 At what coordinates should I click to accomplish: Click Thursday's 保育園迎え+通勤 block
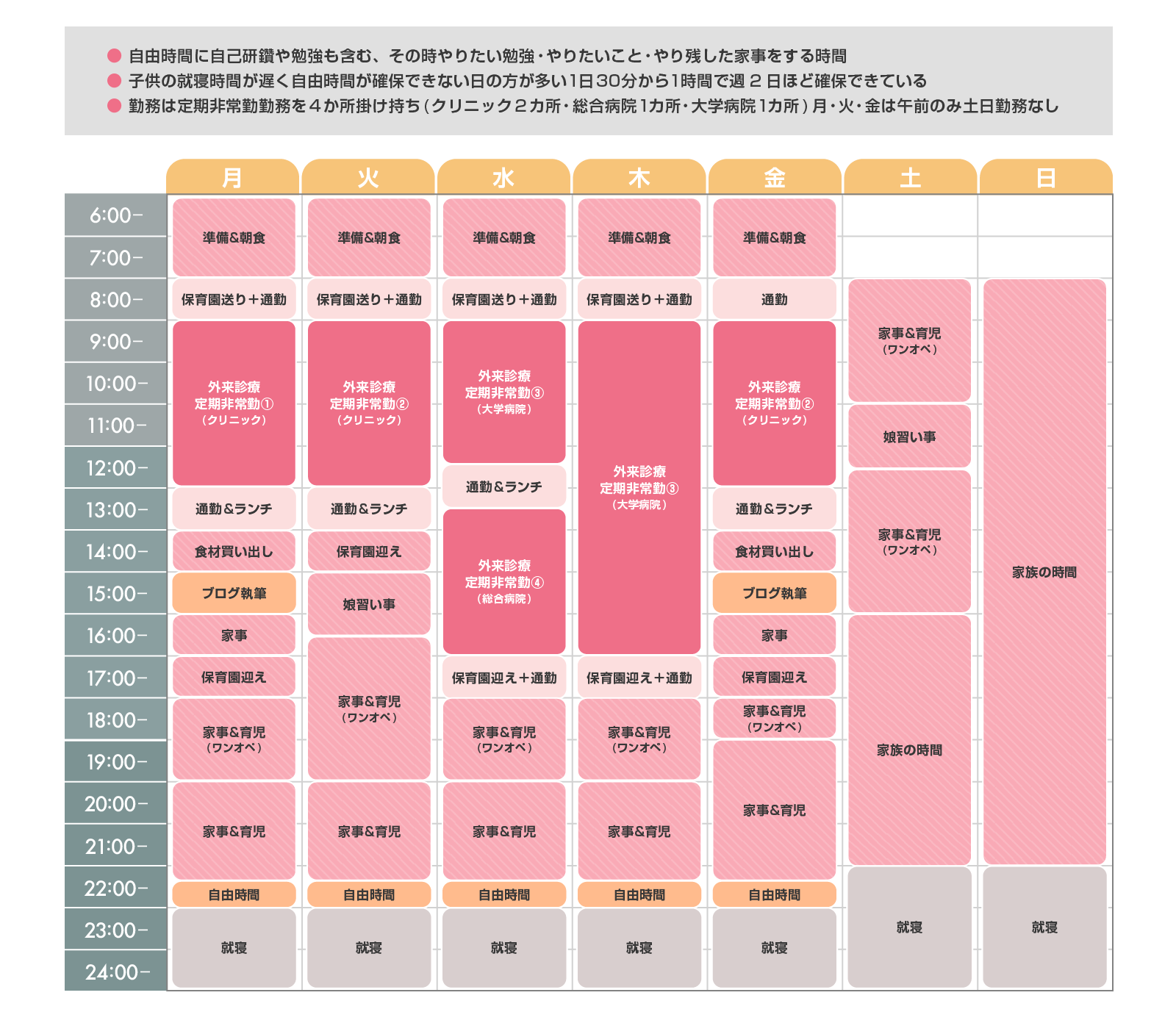click(639, 678)
